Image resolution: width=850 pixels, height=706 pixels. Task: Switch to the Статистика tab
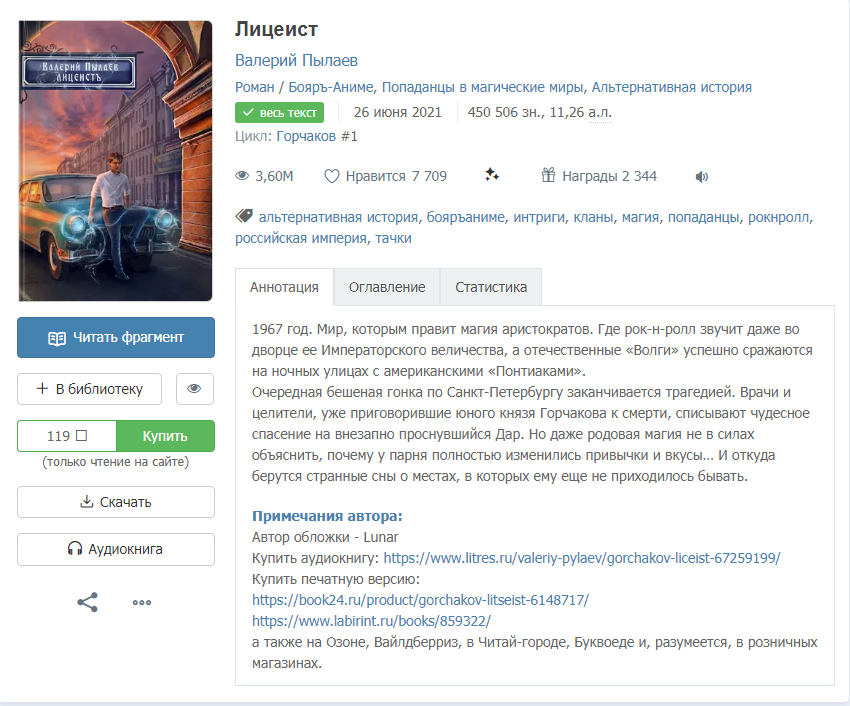pyautogui.click(x=491, y=287)
